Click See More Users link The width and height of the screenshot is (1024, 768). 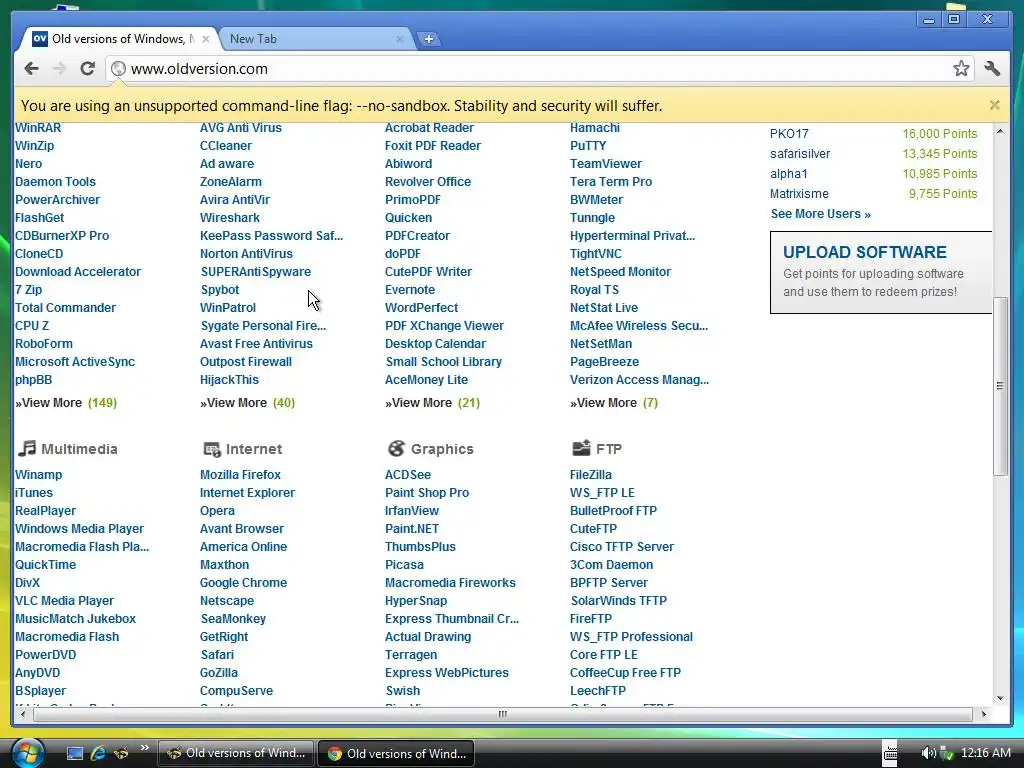tap(820, 214)
